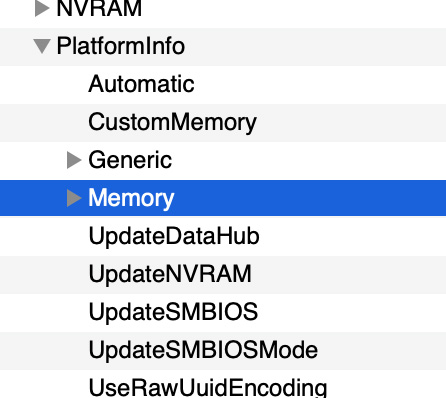Select the Automatic entry

(x=141, y=84)
